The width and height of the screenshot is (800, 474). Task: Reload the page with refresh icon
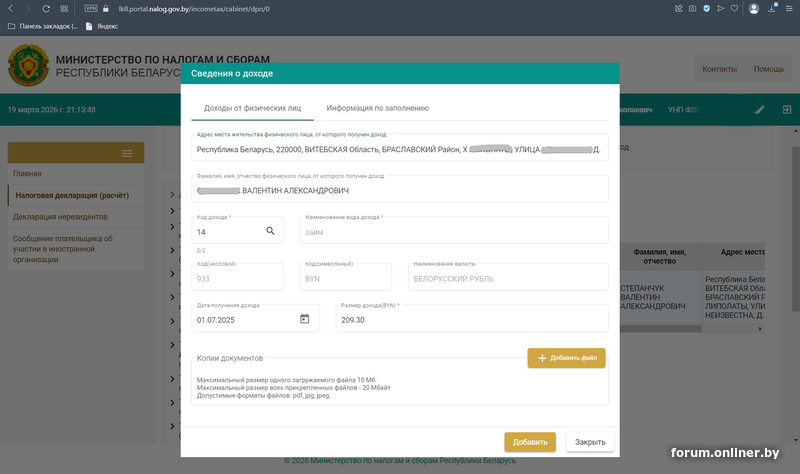tap(46, 9)
